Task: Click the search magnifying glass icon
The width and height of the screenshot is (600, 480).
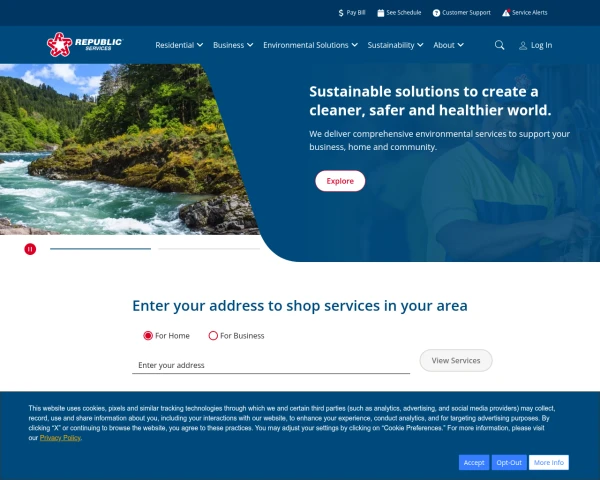Action: click(499, 45)
